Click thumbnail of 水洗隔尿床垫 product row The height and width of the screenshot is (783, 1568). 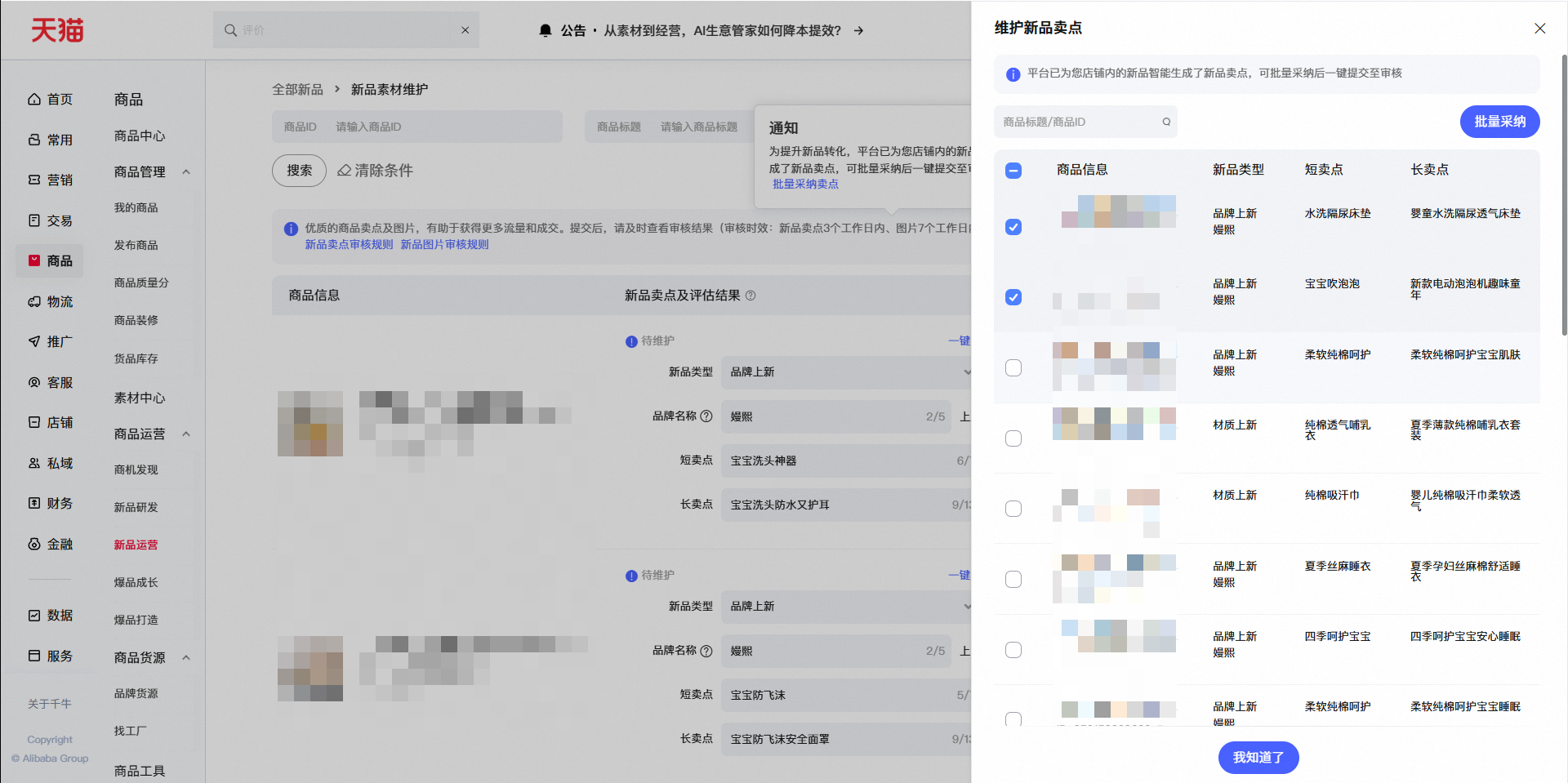point(1118,211)
